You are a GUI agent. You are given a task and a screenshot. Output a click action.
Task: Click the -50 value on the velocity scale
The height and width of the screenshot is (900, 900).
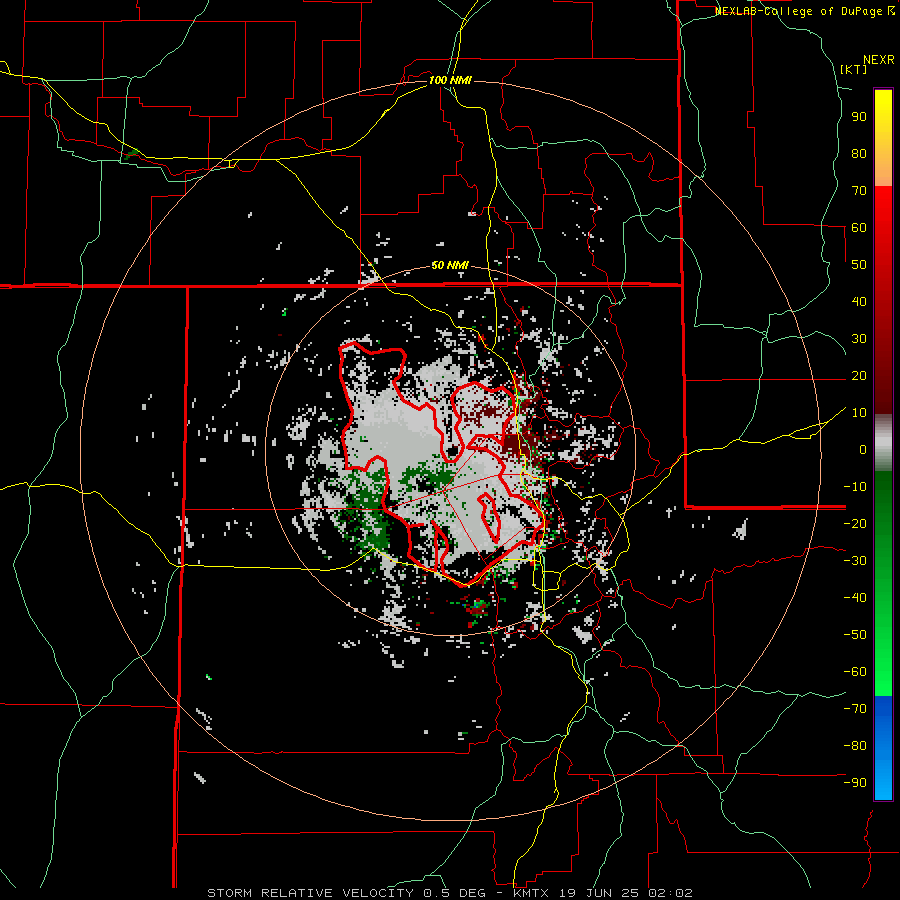click(x=855, y=635)
